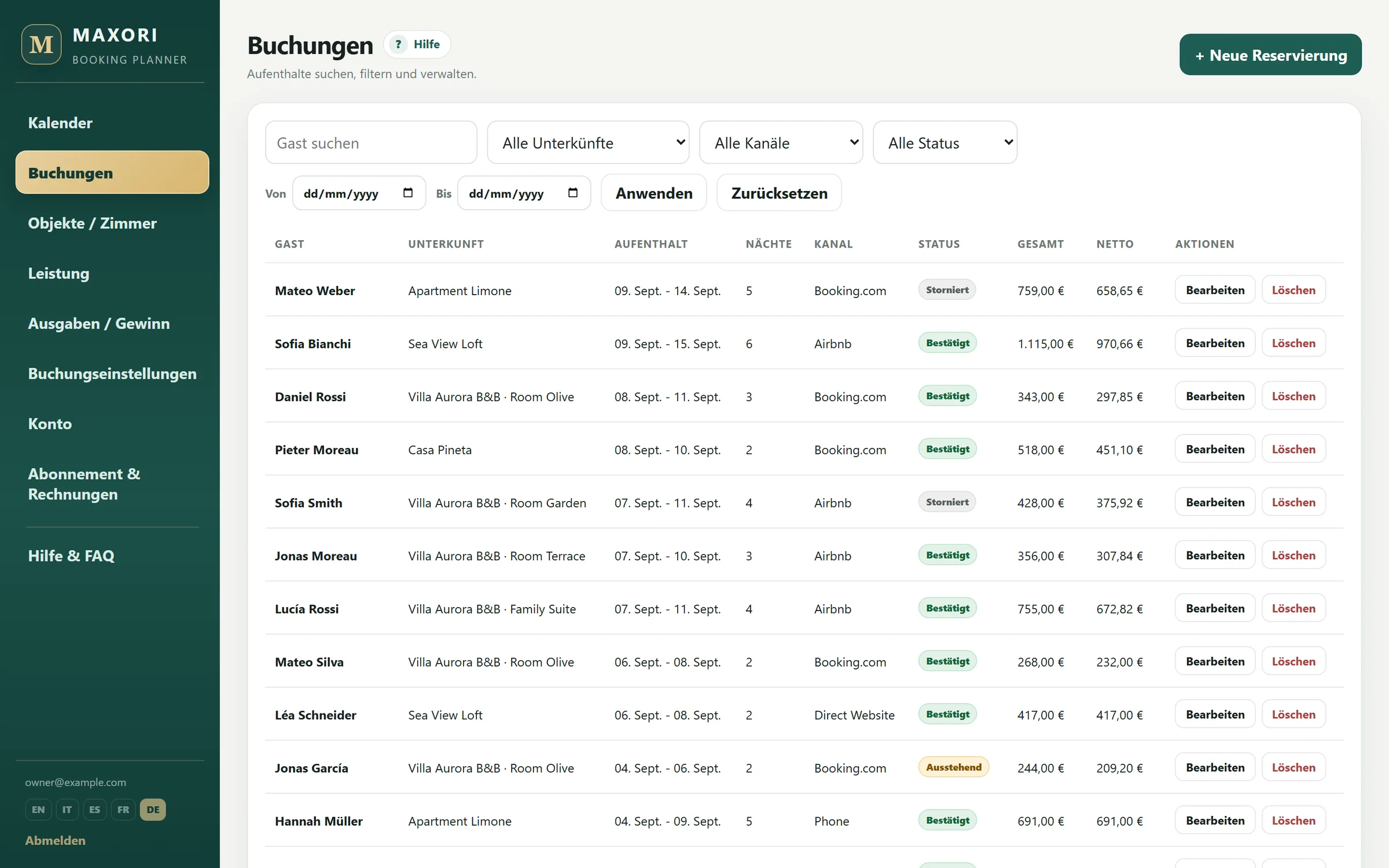Image resolution: width=1389 pixels, height=868 pixels.
Task: Delete Jonas Moreau's booking
Action: pyautogui.click(x=1294, y=556)
